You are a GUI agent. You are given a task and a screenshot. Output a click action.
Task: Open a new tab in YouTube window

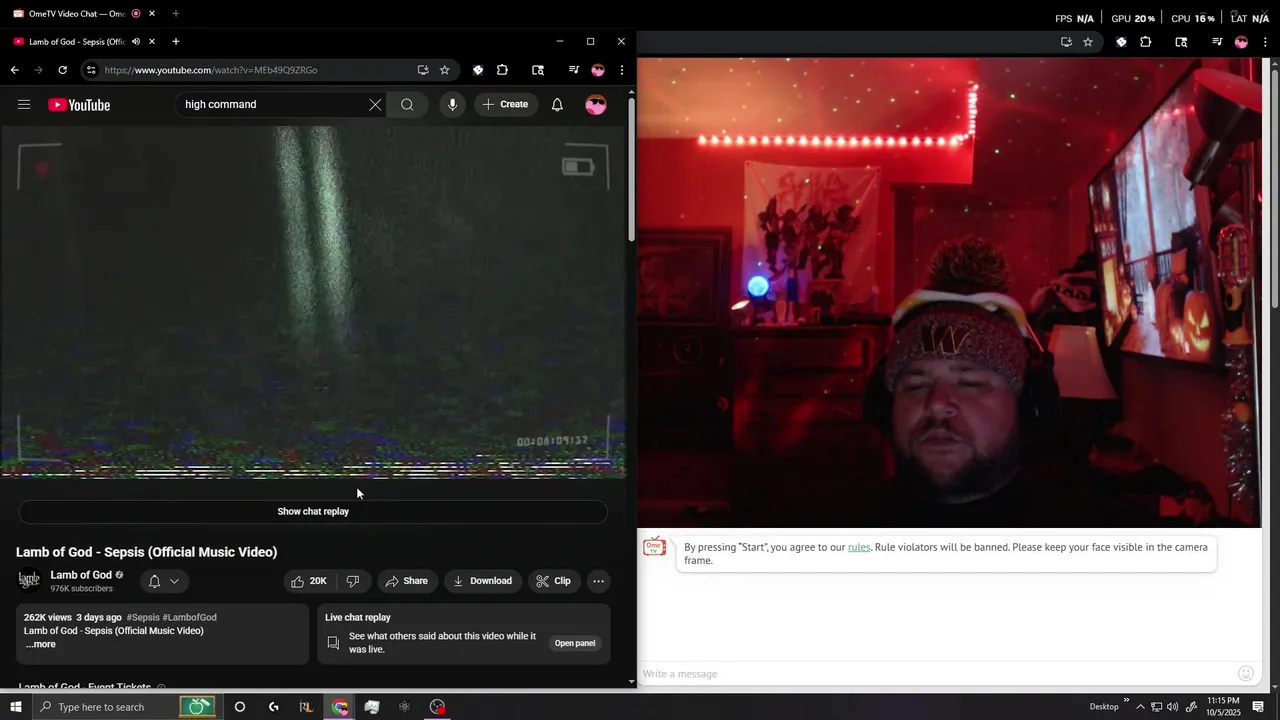point(176,42)
